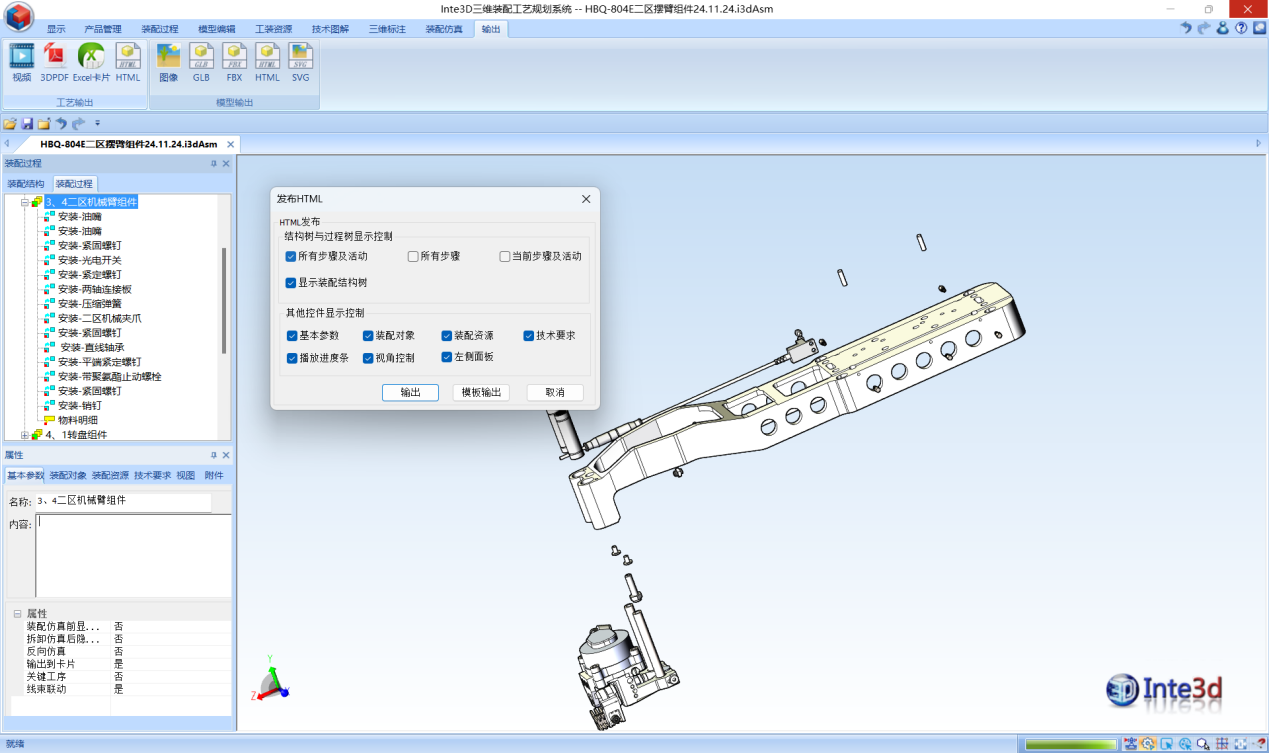This screenshot has height=753, width=1269.
Task: Open the 三维标注 ribbon tab
Action: [387, 29]
